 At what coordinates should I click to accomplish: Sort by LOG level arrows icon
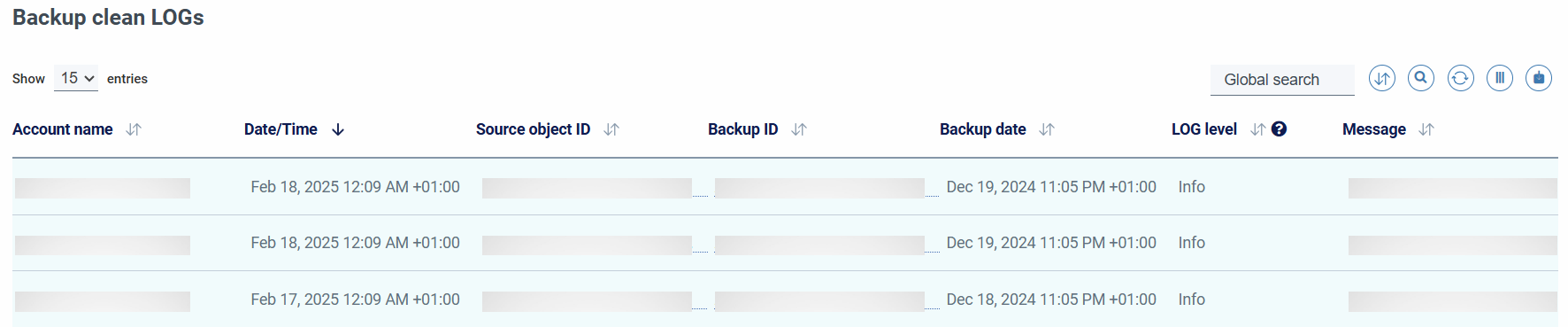point(1257,129)
